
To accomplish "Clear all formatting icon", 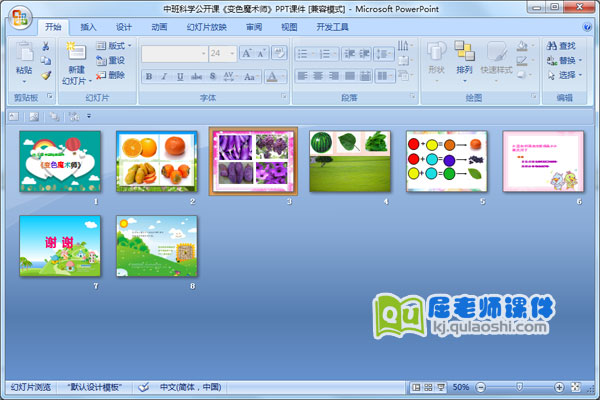I will pos(279,53).
